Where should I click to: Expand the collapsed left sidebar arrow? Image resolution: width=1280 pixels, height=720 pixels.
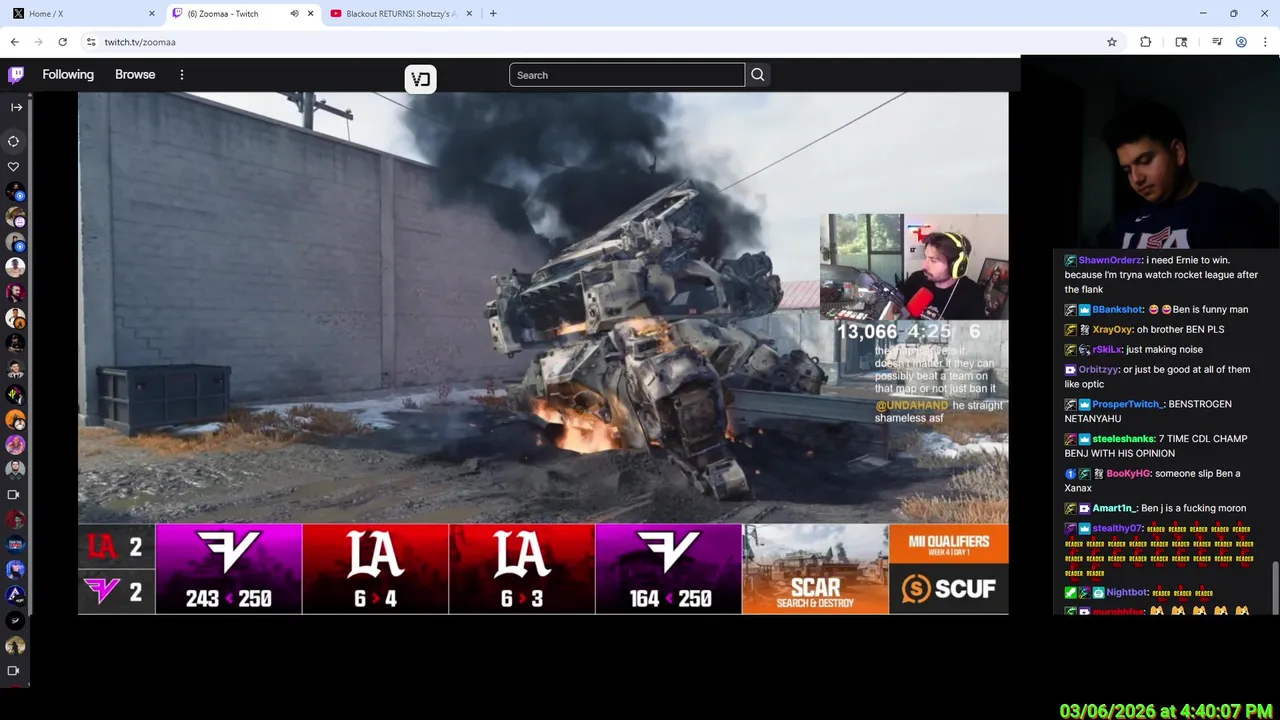coord(16,107)
